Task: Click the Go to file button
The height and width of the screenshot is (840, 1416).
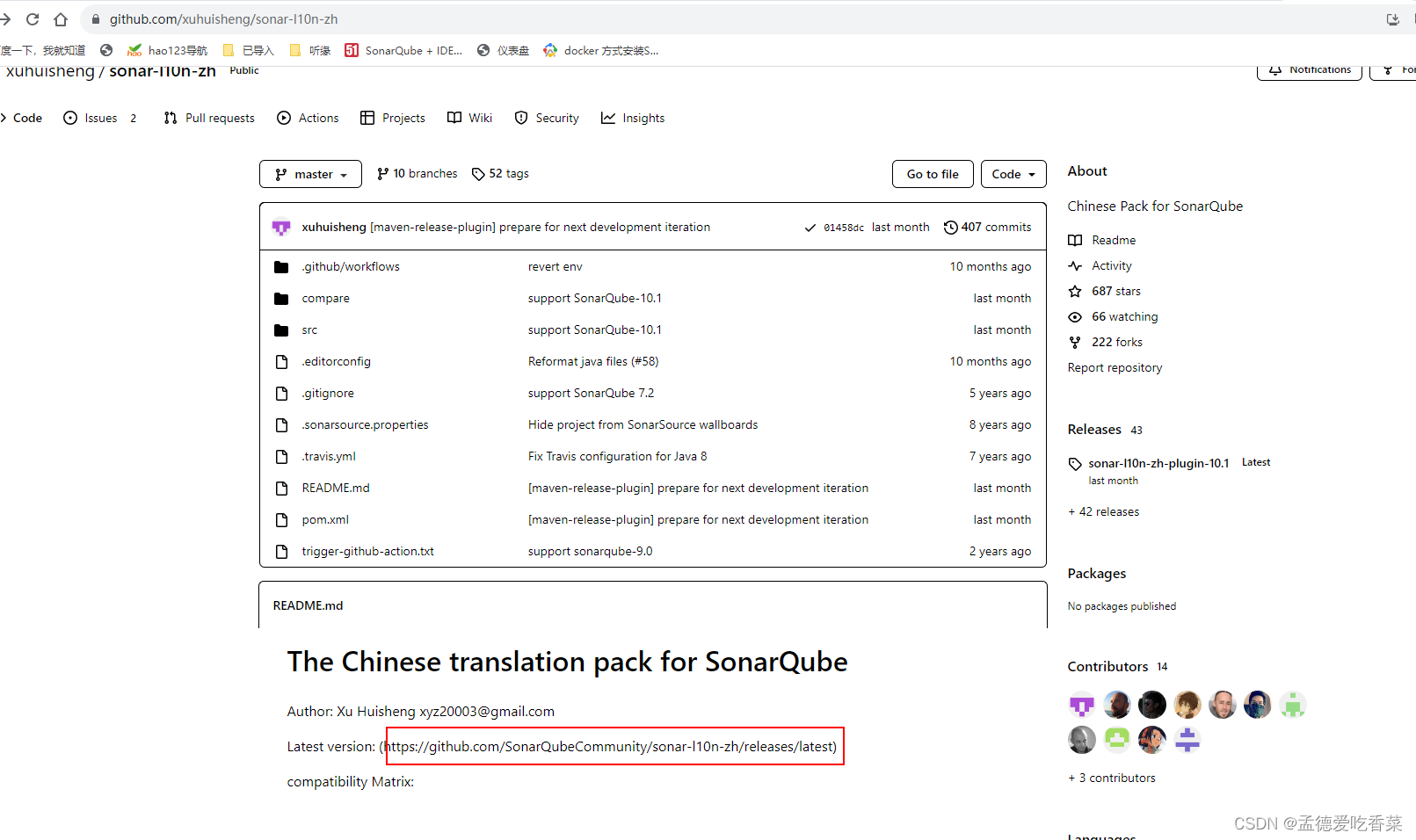Action: coord(933,174)
